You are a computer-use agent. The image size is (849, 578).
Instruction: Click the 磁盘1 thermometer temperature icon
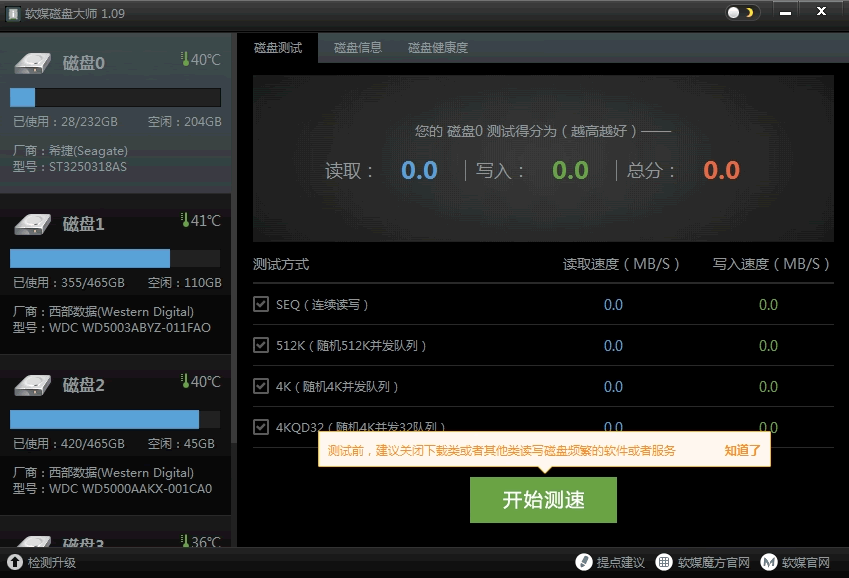pyautogui.click(x=185, y=220)
